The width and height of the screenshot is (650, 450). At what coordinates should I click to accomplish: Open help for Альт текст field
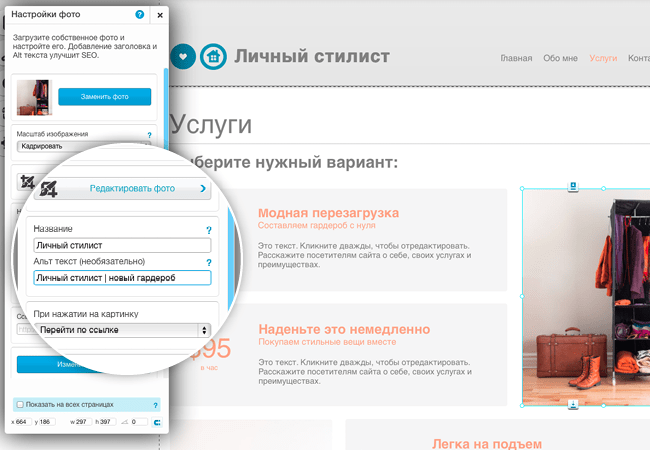pyautogui.click(x=209, y=262)
